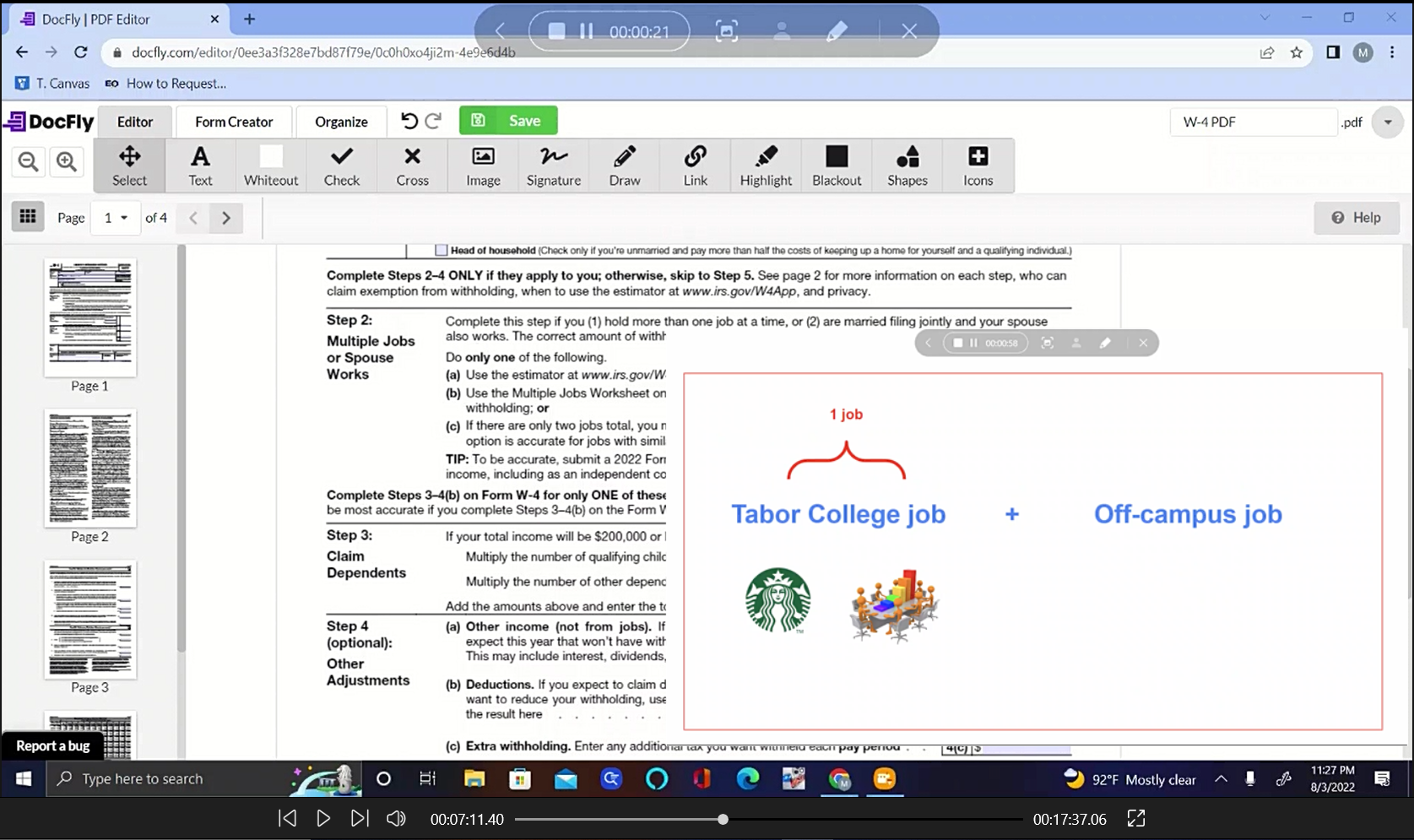The height and width of the screenshot is (840, 1414).
Task: Activate the Whiteout tool
Action: click(x=271, y=165)
